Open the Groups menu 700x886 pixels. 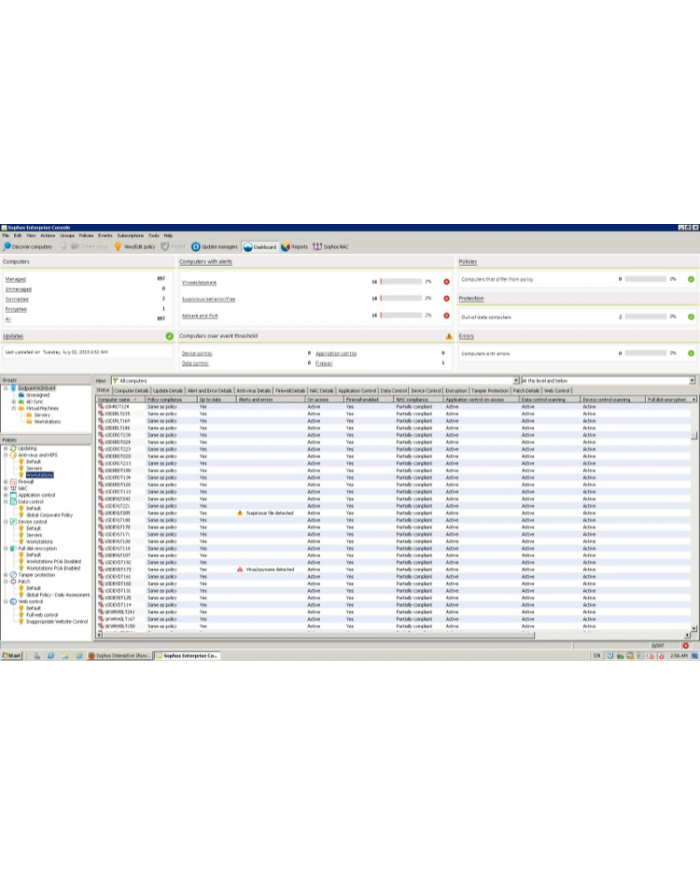point(67,236)
